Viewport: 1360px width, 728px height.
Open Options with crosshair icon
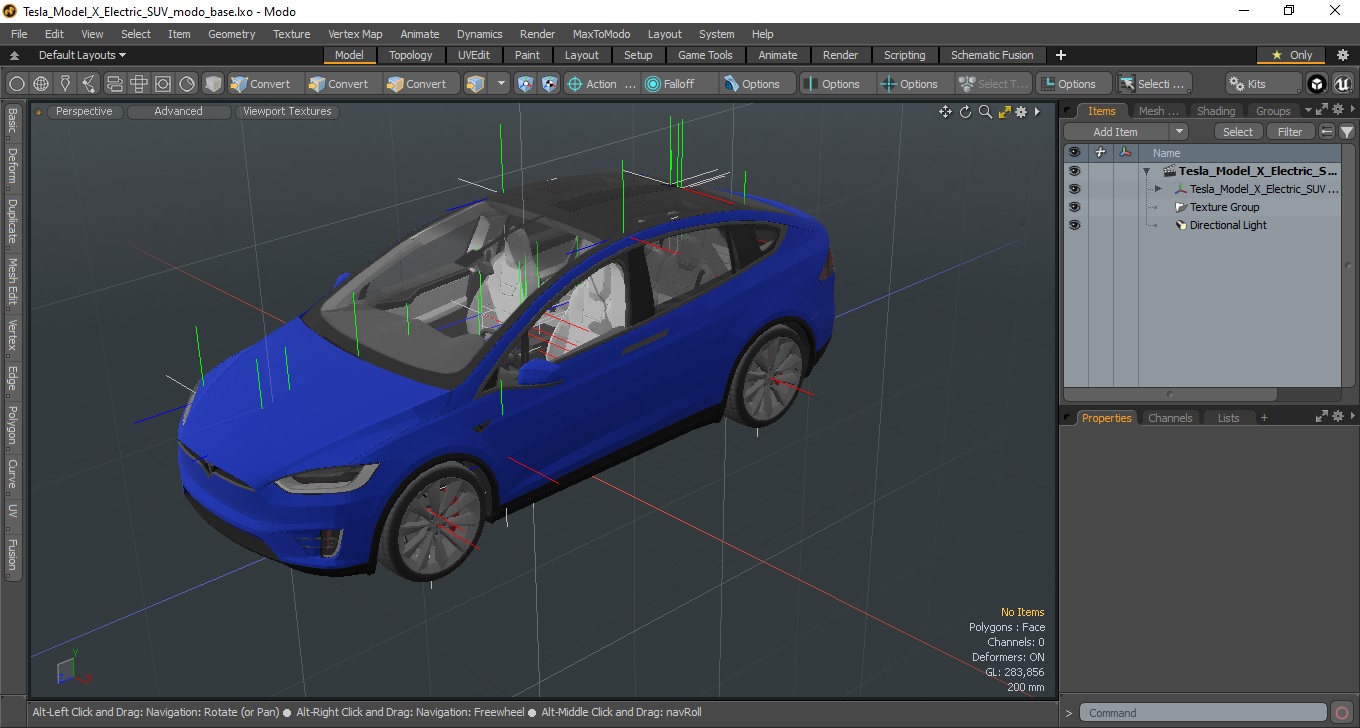pyautogui.click(x=916, y=84)
